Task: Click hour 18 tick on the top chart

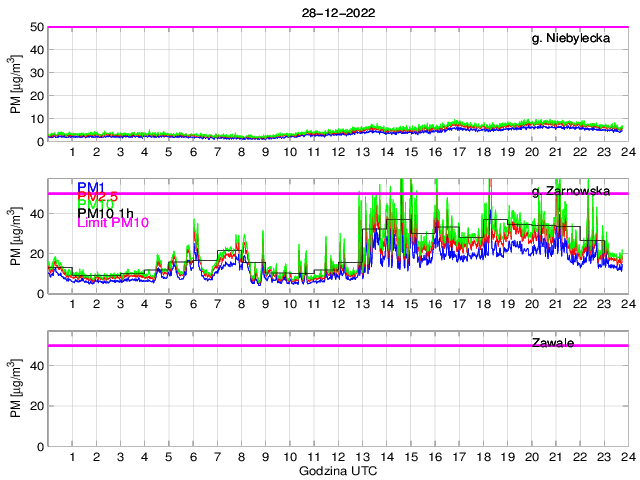Action: click(483, 152)
